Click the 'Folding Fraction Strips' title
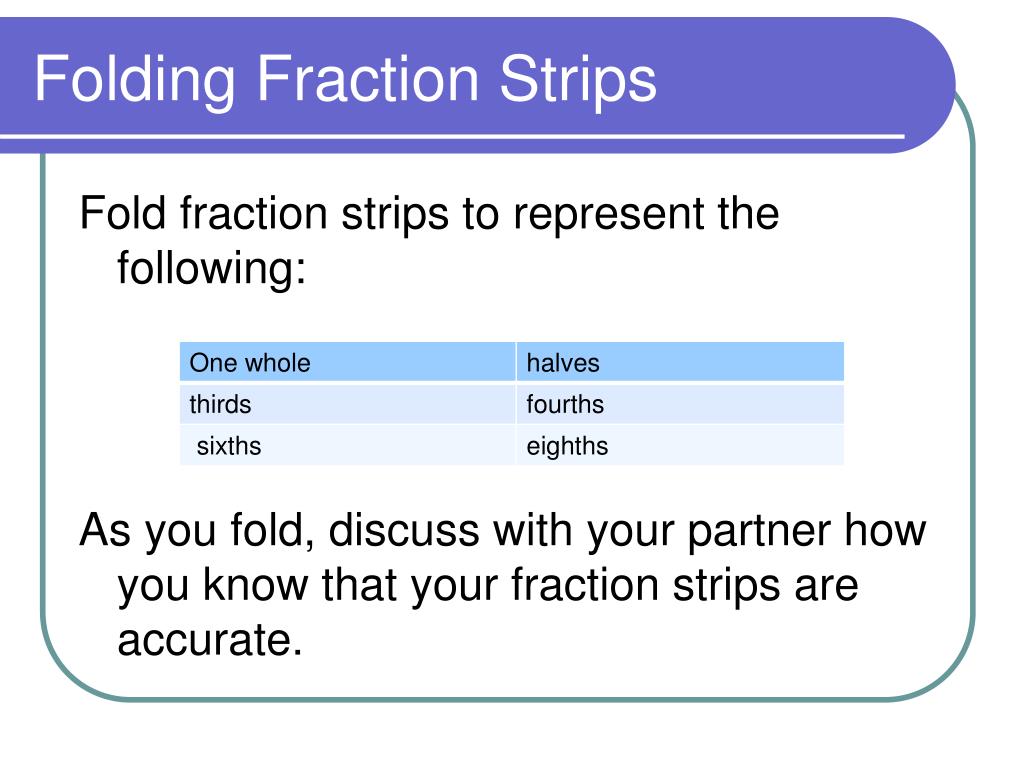Image resolution: width=1024 pixels, height=768 pixels. click(x=345, y=80)
